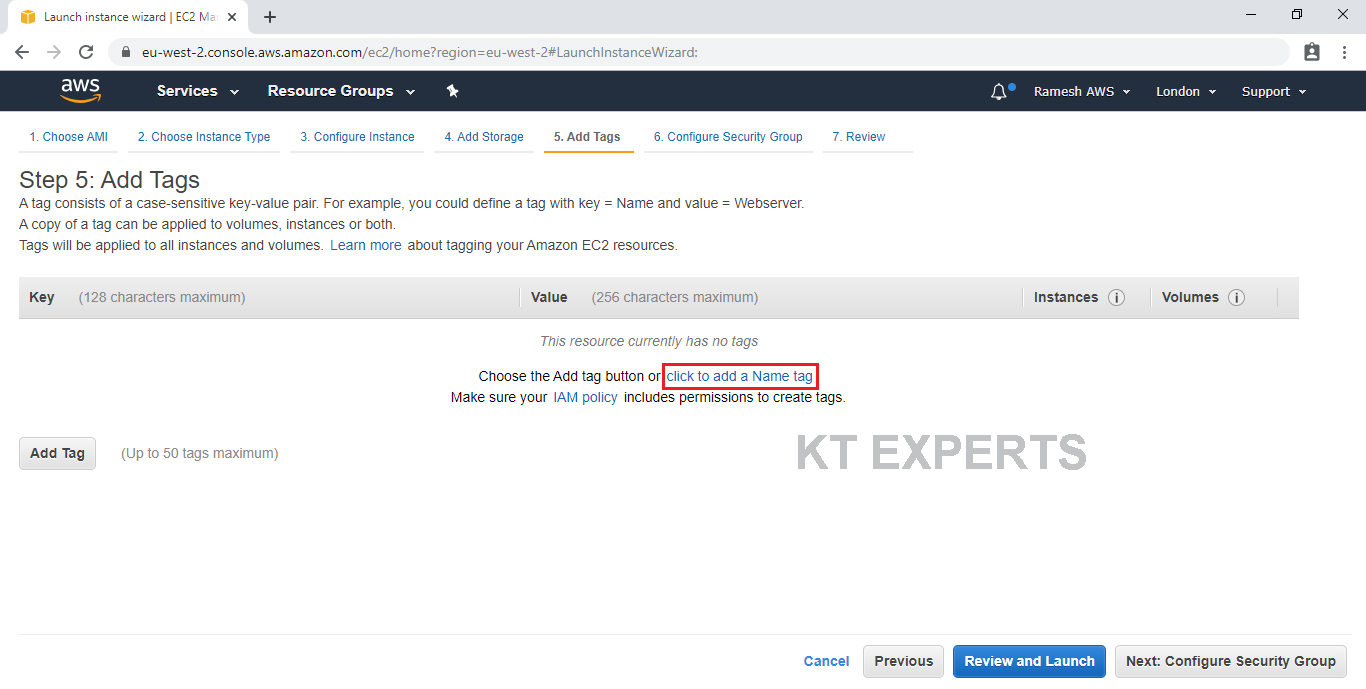1366x689 pixels.
Task: Click the site lock icon in address bar
Action: point(125,52)
